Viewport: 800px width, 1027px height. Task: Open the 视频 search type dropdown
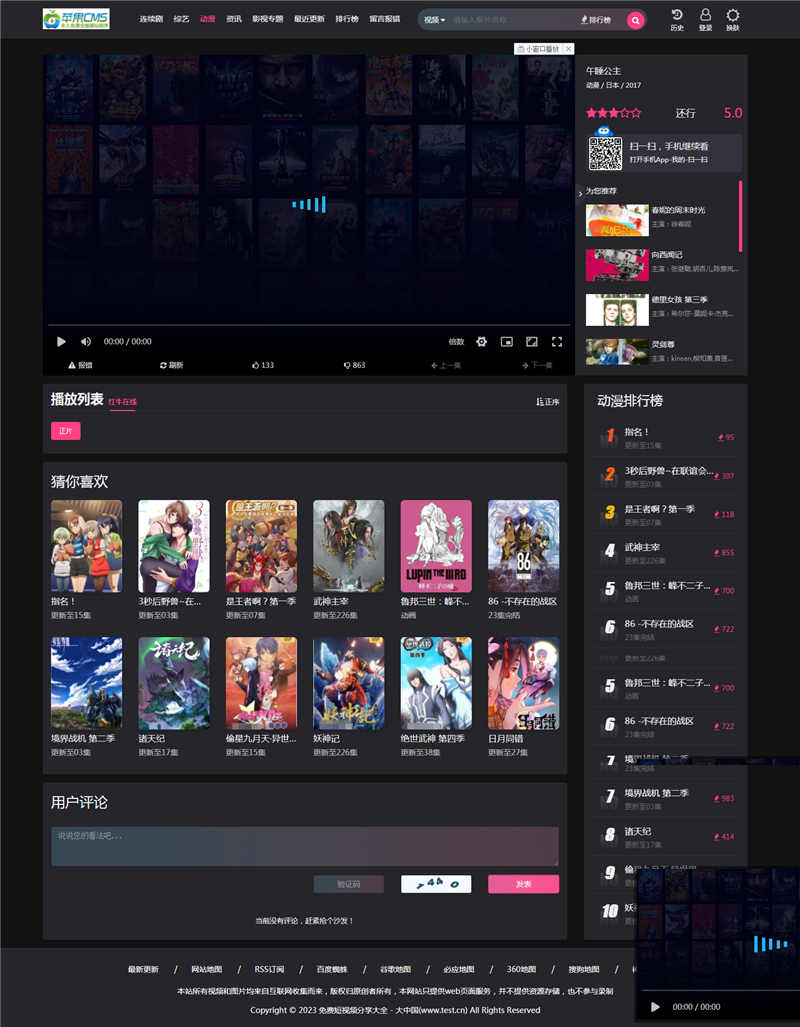tap(434, 20)
